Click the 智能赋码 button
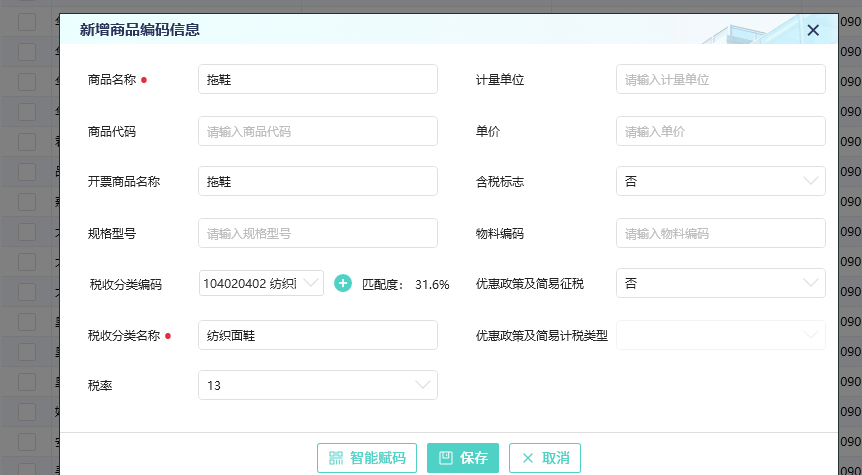 pyautogui.click(x=367, y=458)
